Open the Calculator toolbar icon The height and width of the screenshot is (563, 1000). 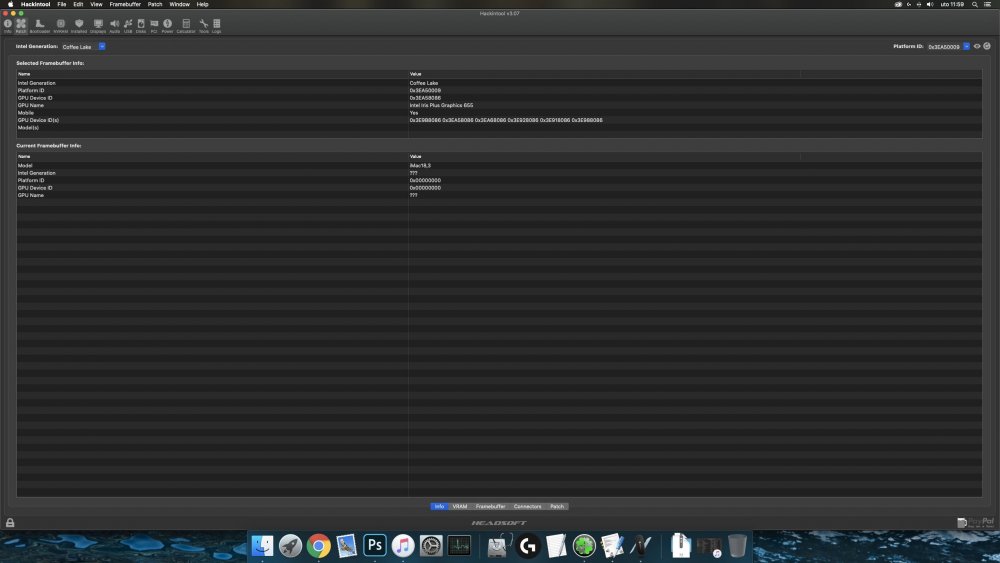[186, 26]
